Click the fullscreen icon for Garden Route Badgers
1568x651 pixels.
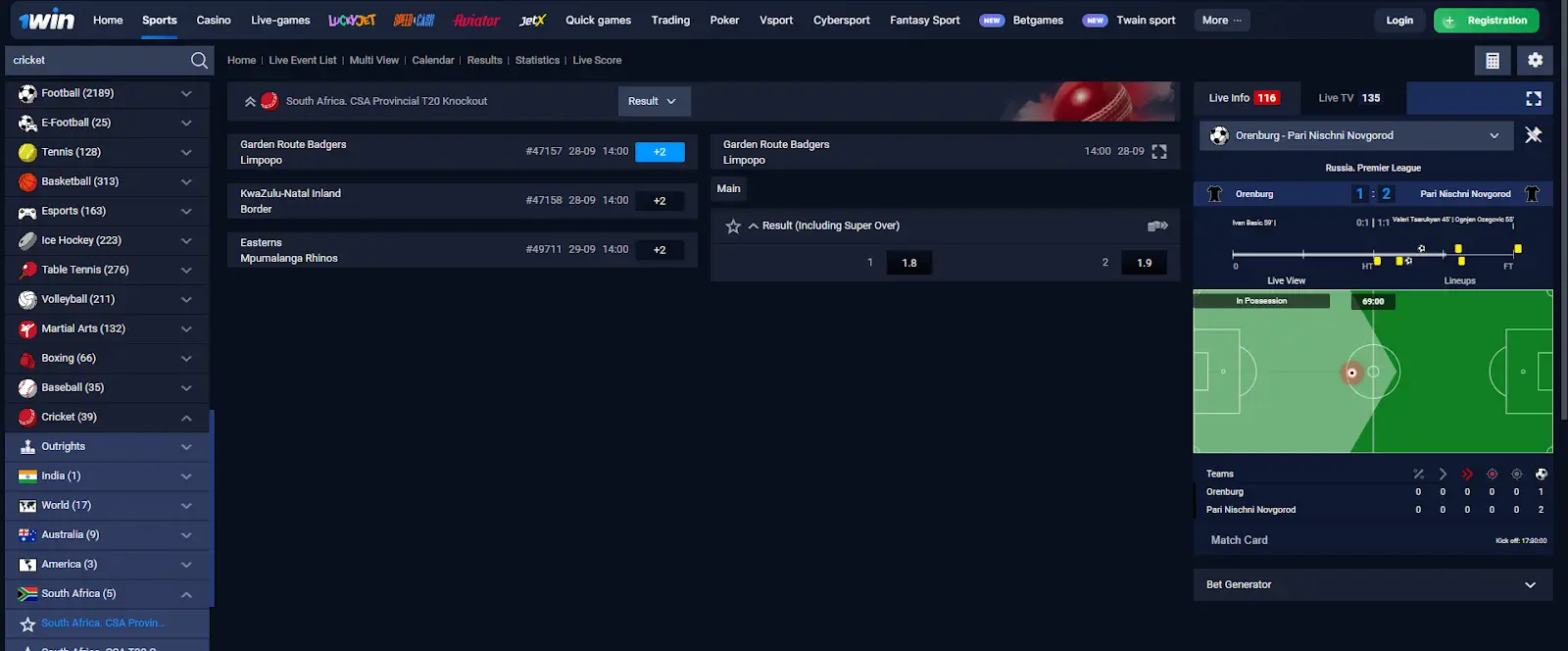click(x=1159, y=152)
